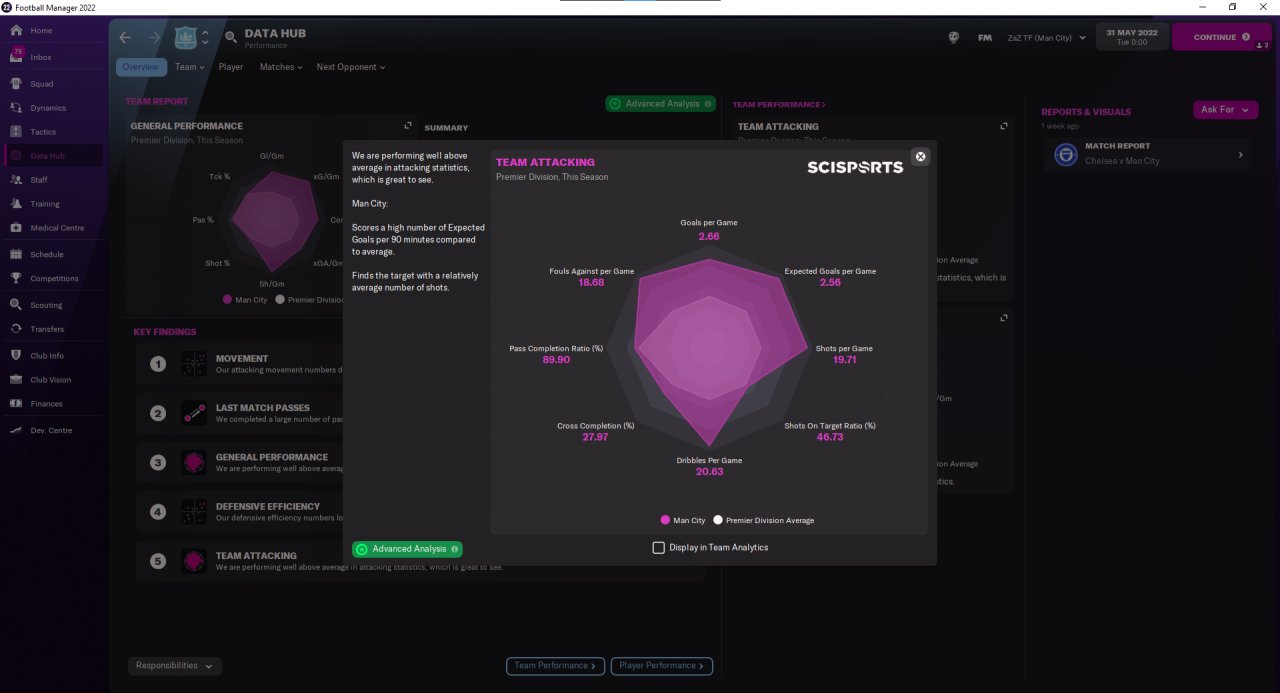1280x693 pixels.
Task: Open club switcher up-down arrows
Action: point(205,38)
